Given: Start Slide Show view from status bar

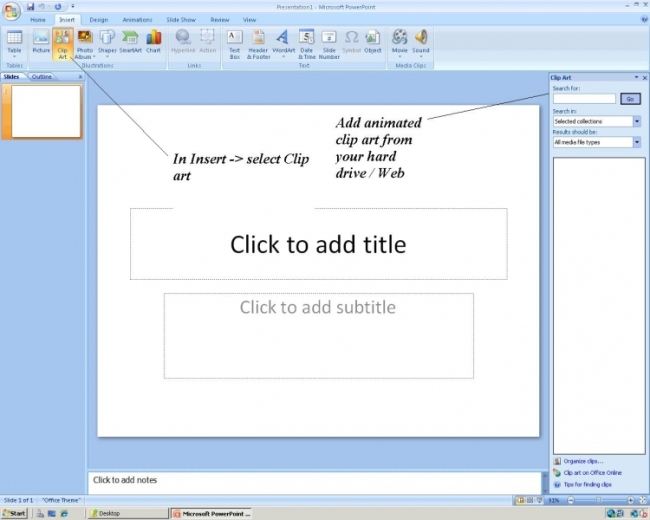Looking at the screenshot, I should (x=539, y=501).
